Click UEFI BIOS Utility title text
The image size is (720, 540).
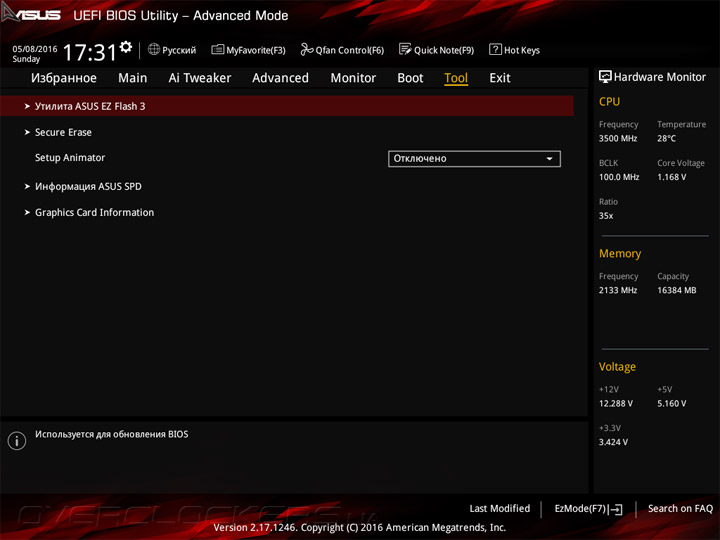(x=180, y=16)
